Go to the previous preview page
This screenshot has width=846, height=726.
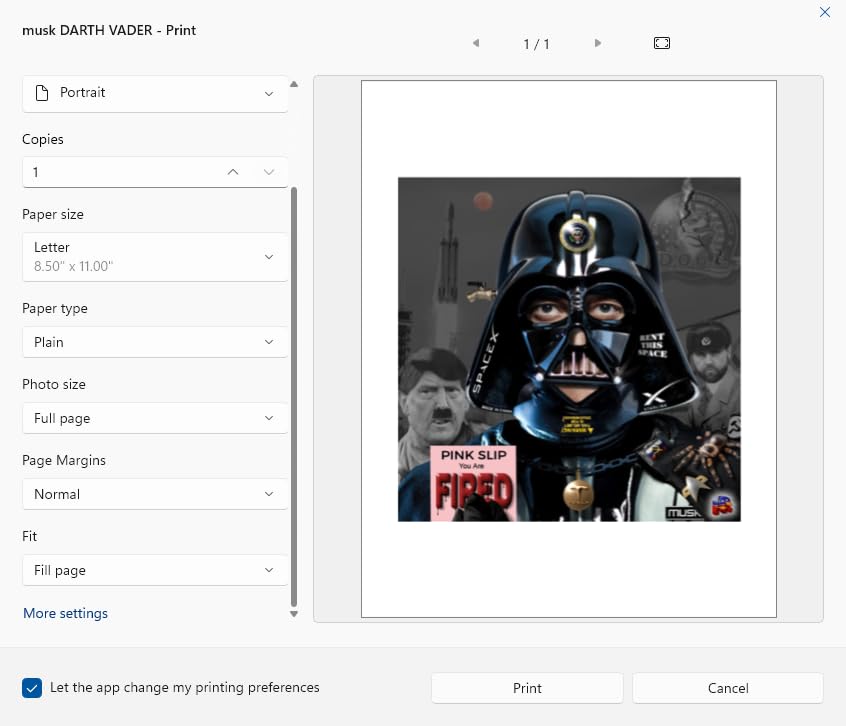click(476, 43)
